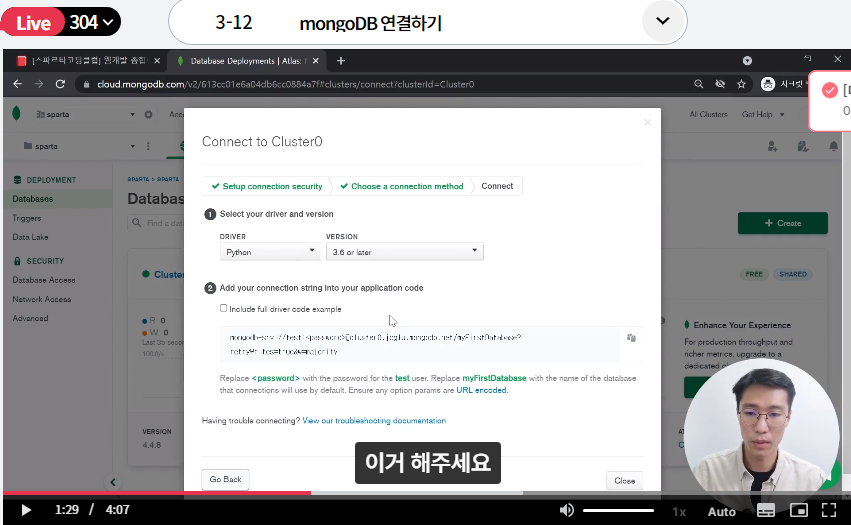Toggle video subtitles icon
851x525 pixels.
click(x=766, y=510)
